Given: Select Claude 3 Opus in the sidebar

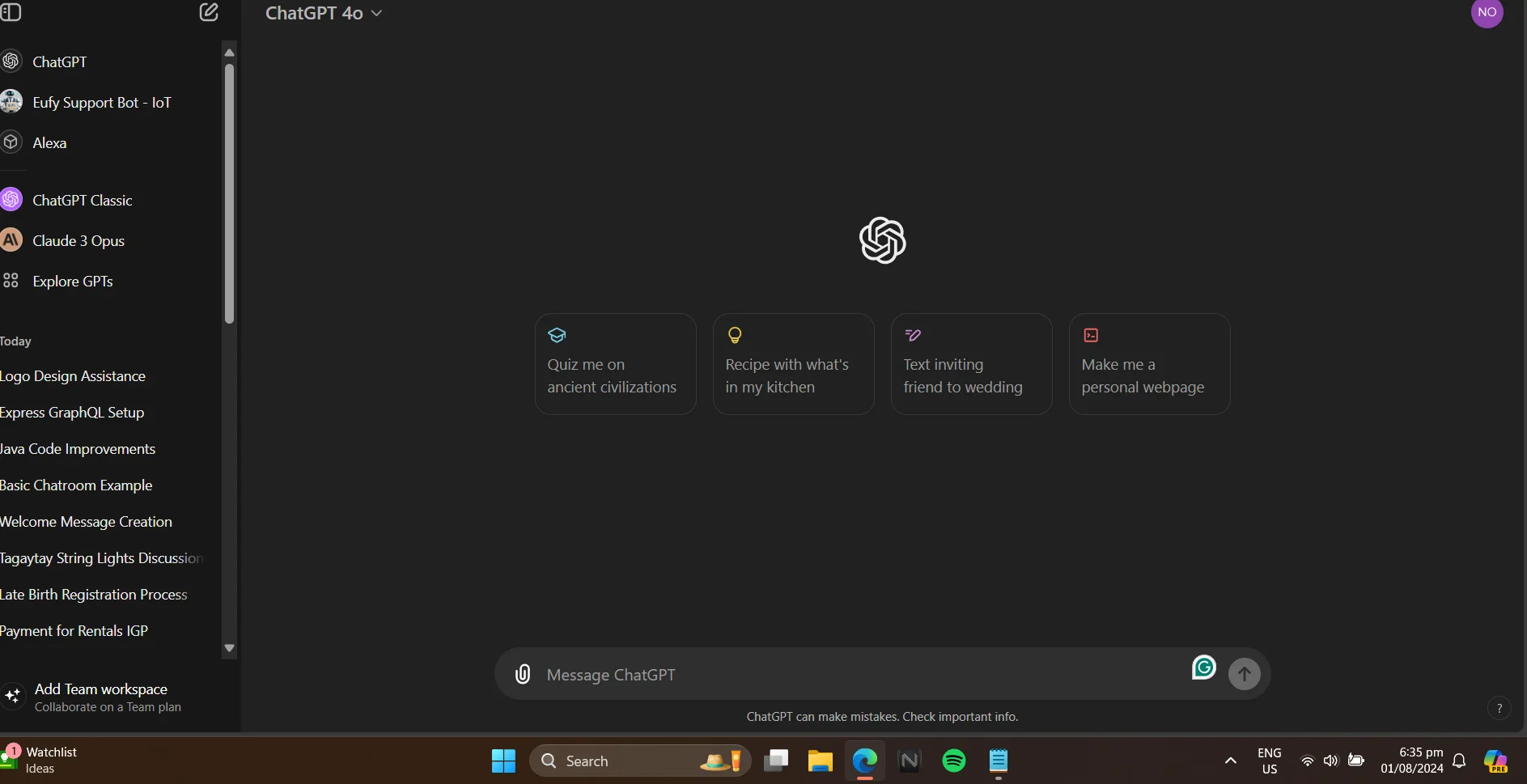Looking at the screenshot, I should click(78, 241).
